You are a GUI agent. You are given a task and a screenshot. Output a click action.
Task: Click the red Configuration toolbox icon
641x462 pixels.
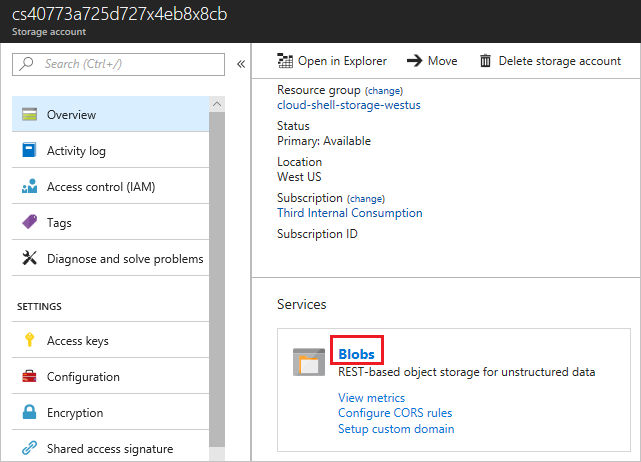pyautogui.click(x=29, y=377)
